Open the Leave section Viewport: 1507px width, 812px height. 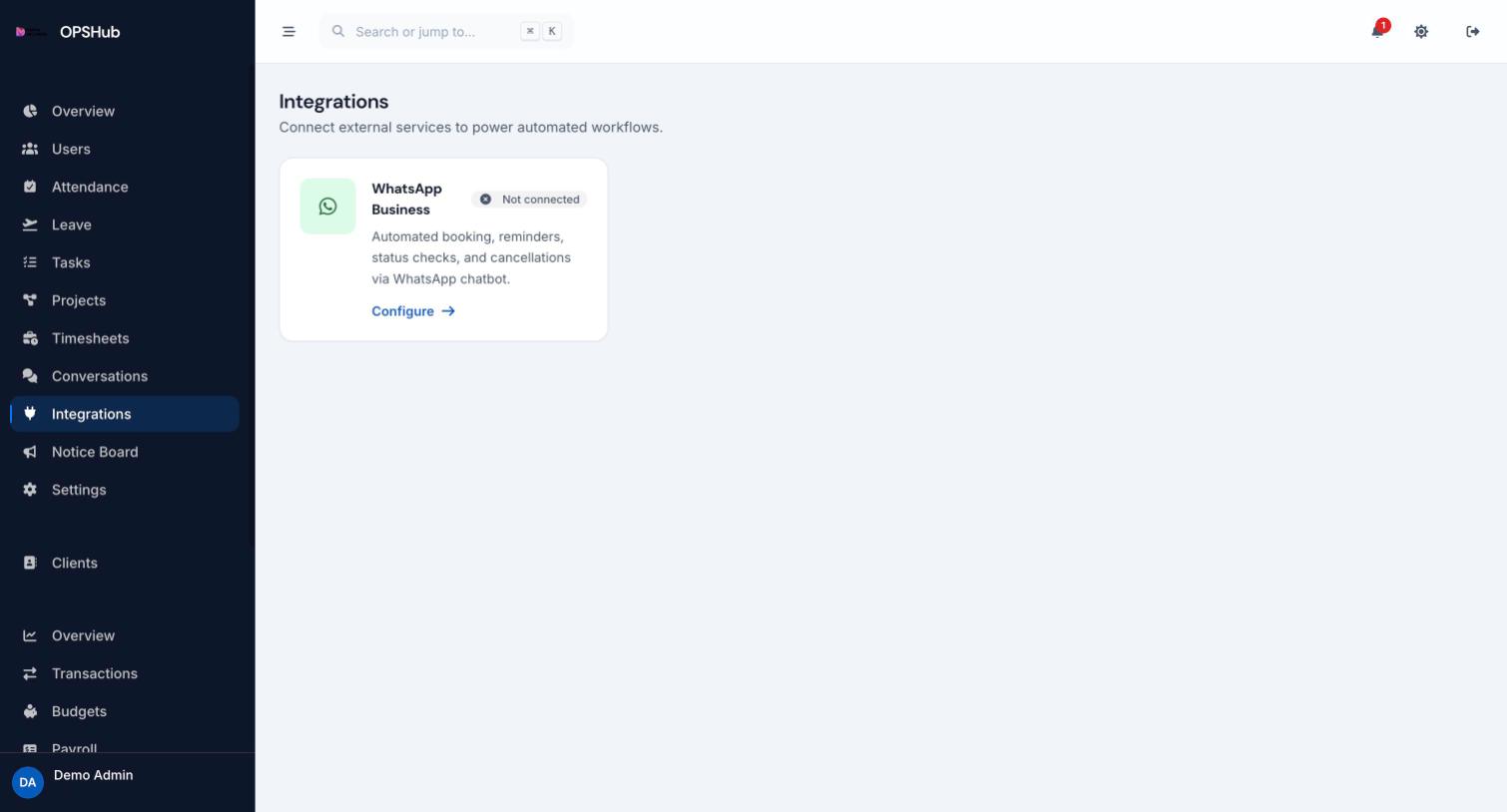point(125,224)
